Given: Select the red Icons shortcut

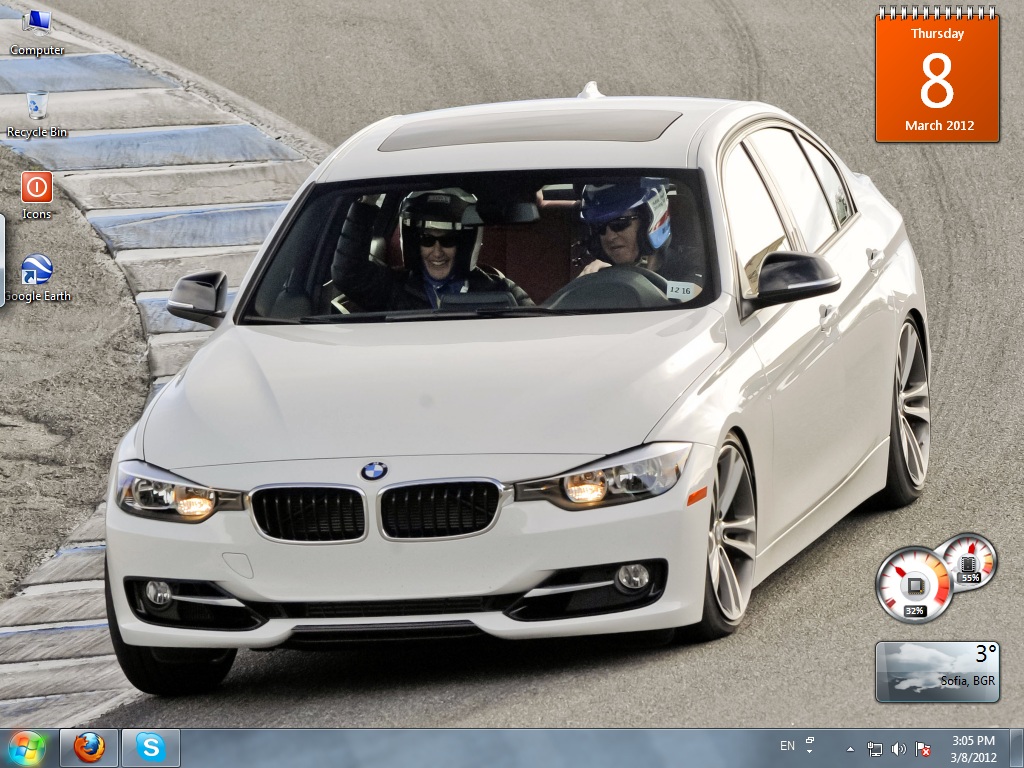Looking at the screenshot, I should pos(37,196).
